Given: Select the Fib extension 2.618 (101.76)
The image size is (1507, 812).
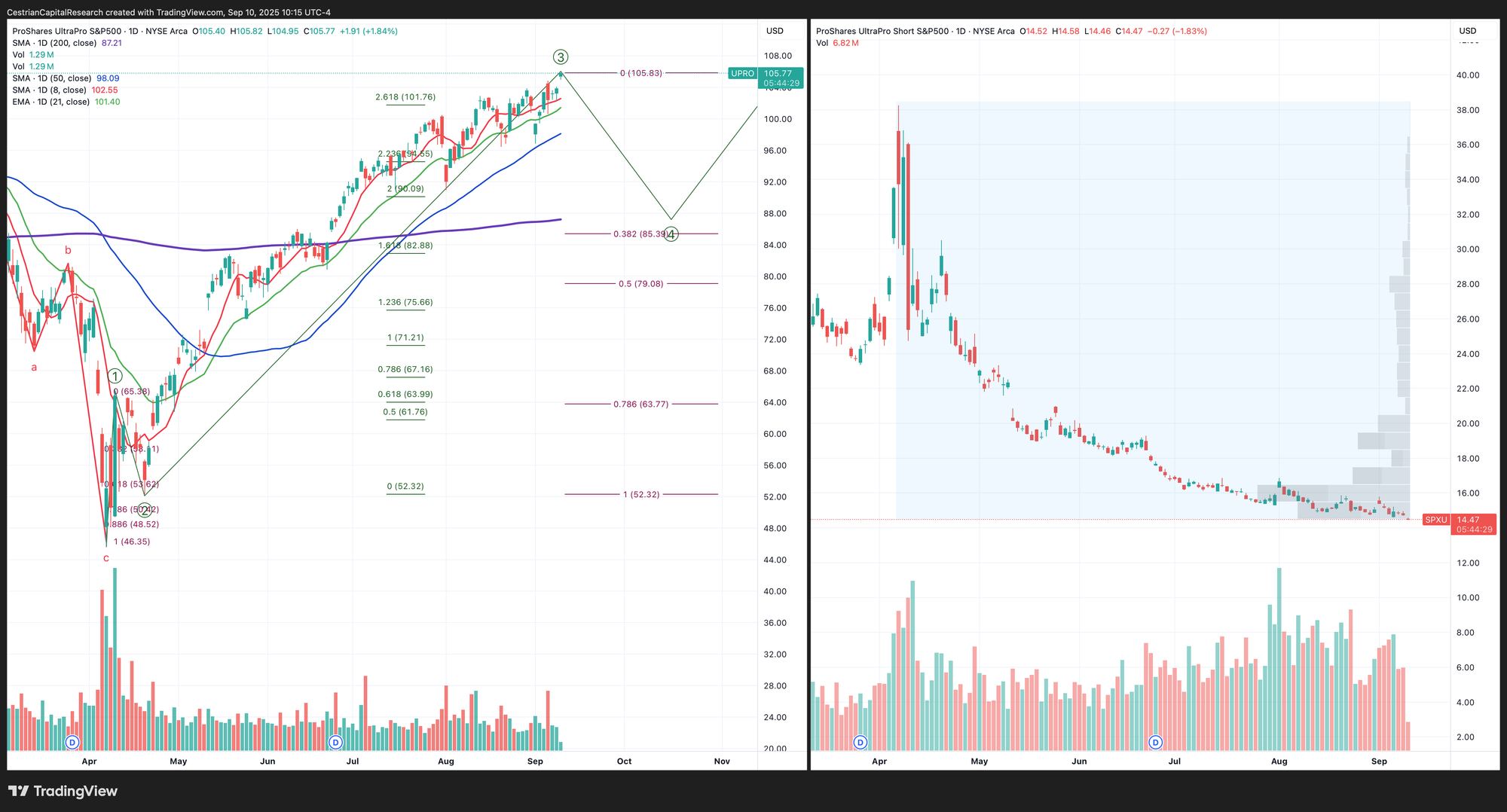Looking at the screenshot, I should [405, 97].
